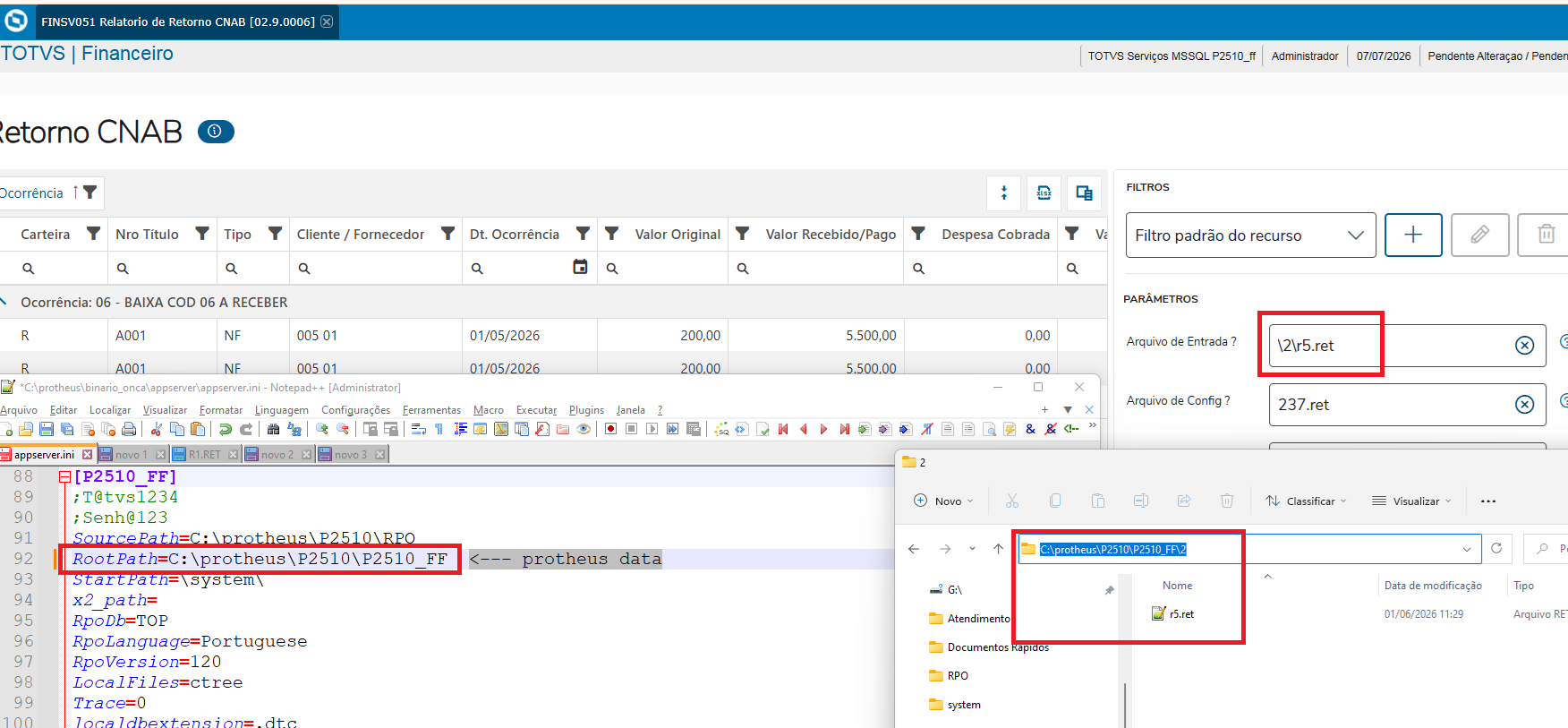The width and height of the screenshot is (1568, 728).
Task: Click the Cut scissors icon in Notepad++
Action: 157,429
